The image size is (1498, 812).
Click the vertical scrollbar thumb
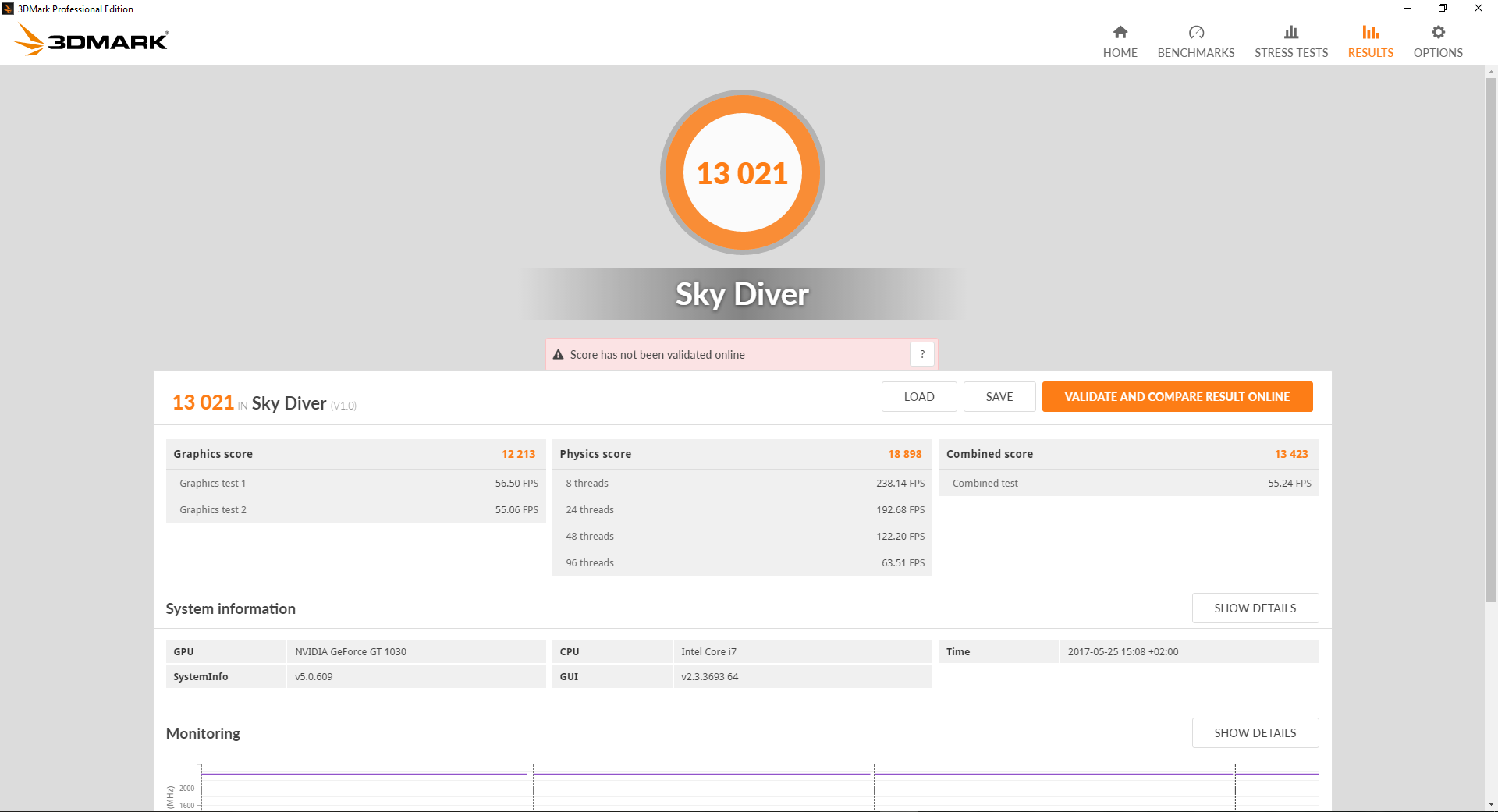coord(1491,339)
